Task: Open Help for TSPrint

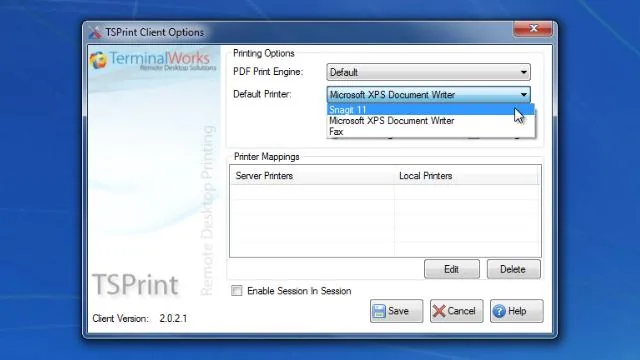Action: click(516, 311)
